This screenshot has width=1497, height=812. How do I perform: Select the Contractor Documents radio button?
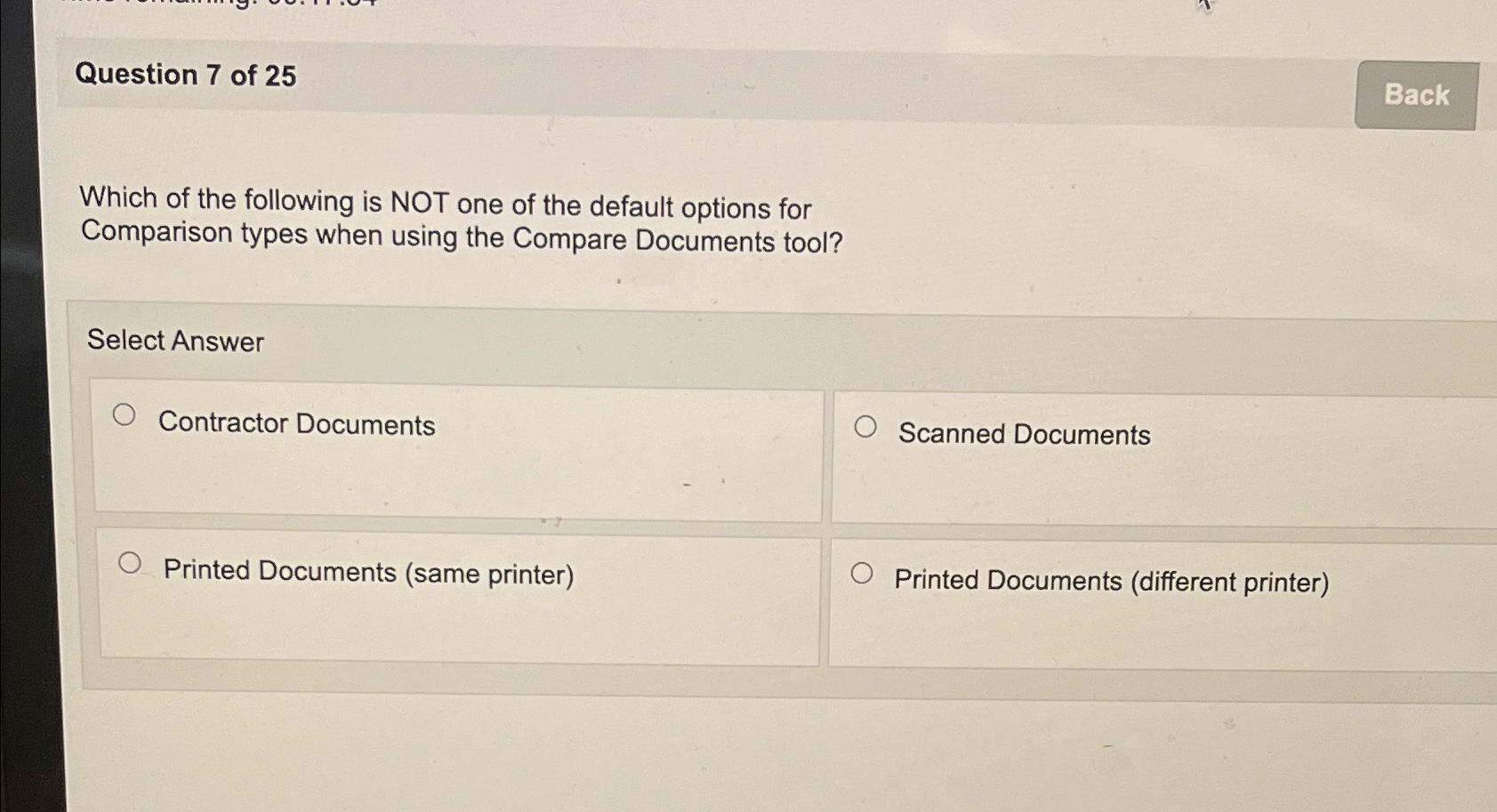(125, 413)
